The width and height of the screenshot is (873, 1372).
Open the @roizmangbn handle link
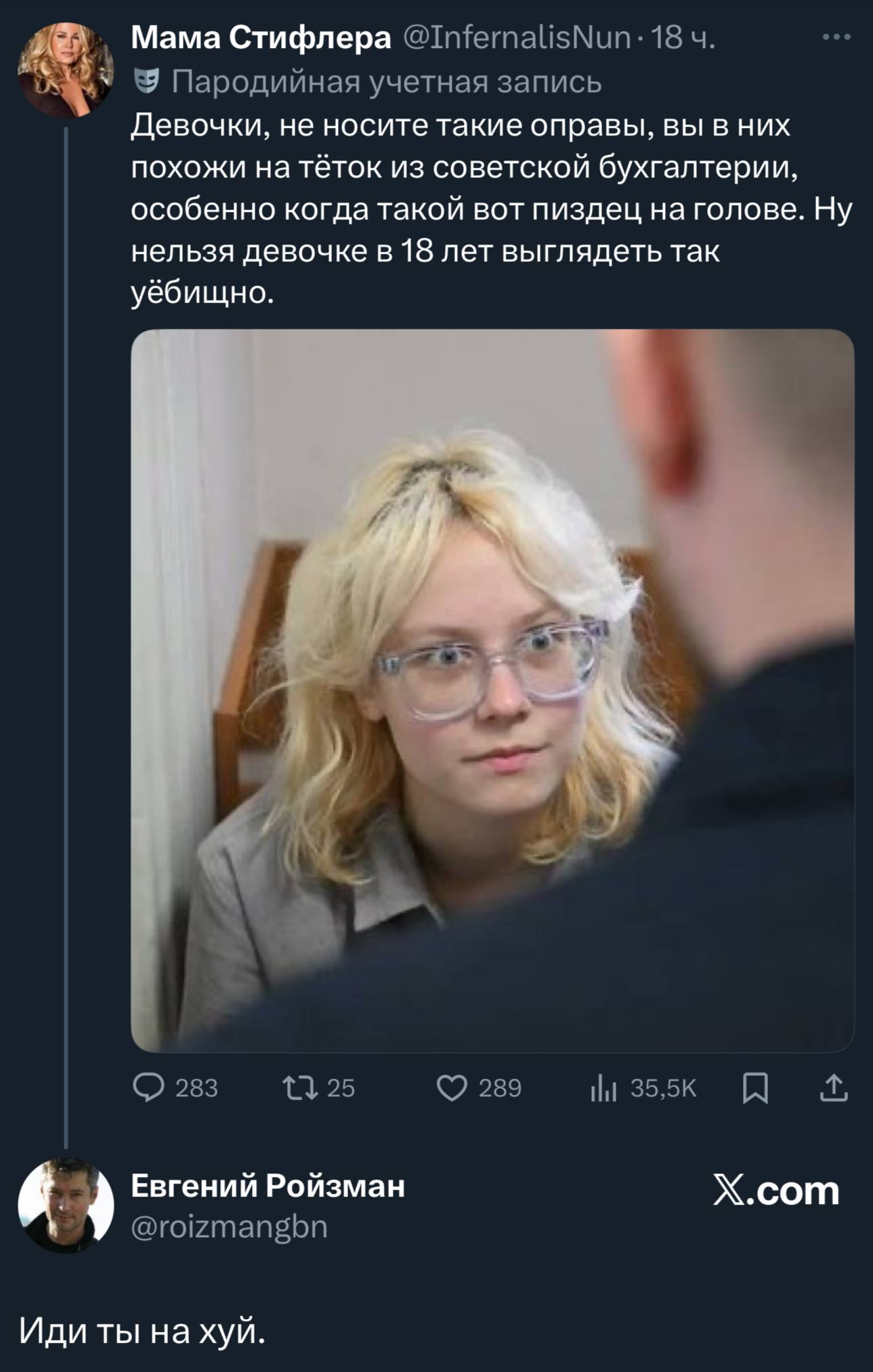[229, 1226]
